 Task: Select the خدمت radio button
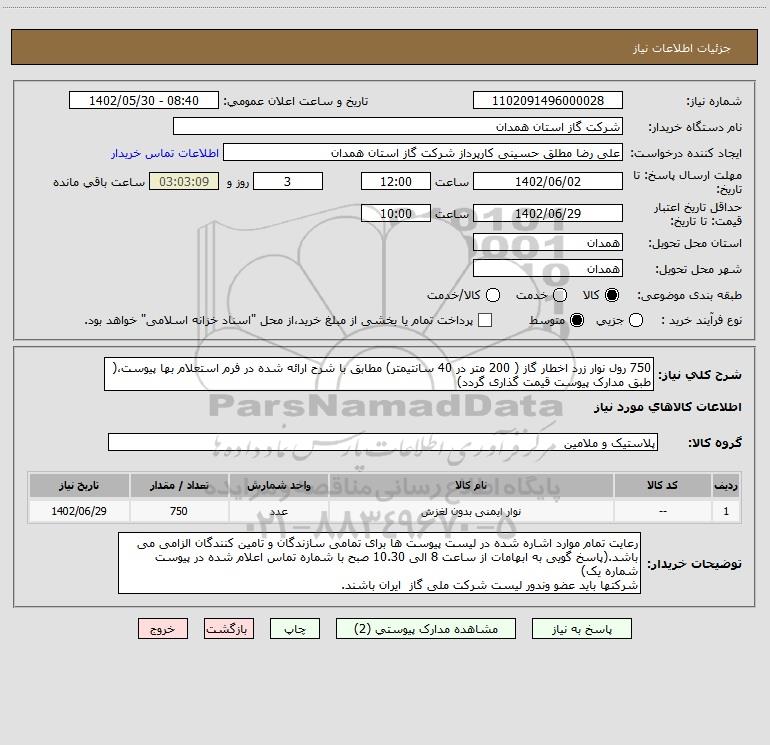pyautogui.click(x=560, y=295)
